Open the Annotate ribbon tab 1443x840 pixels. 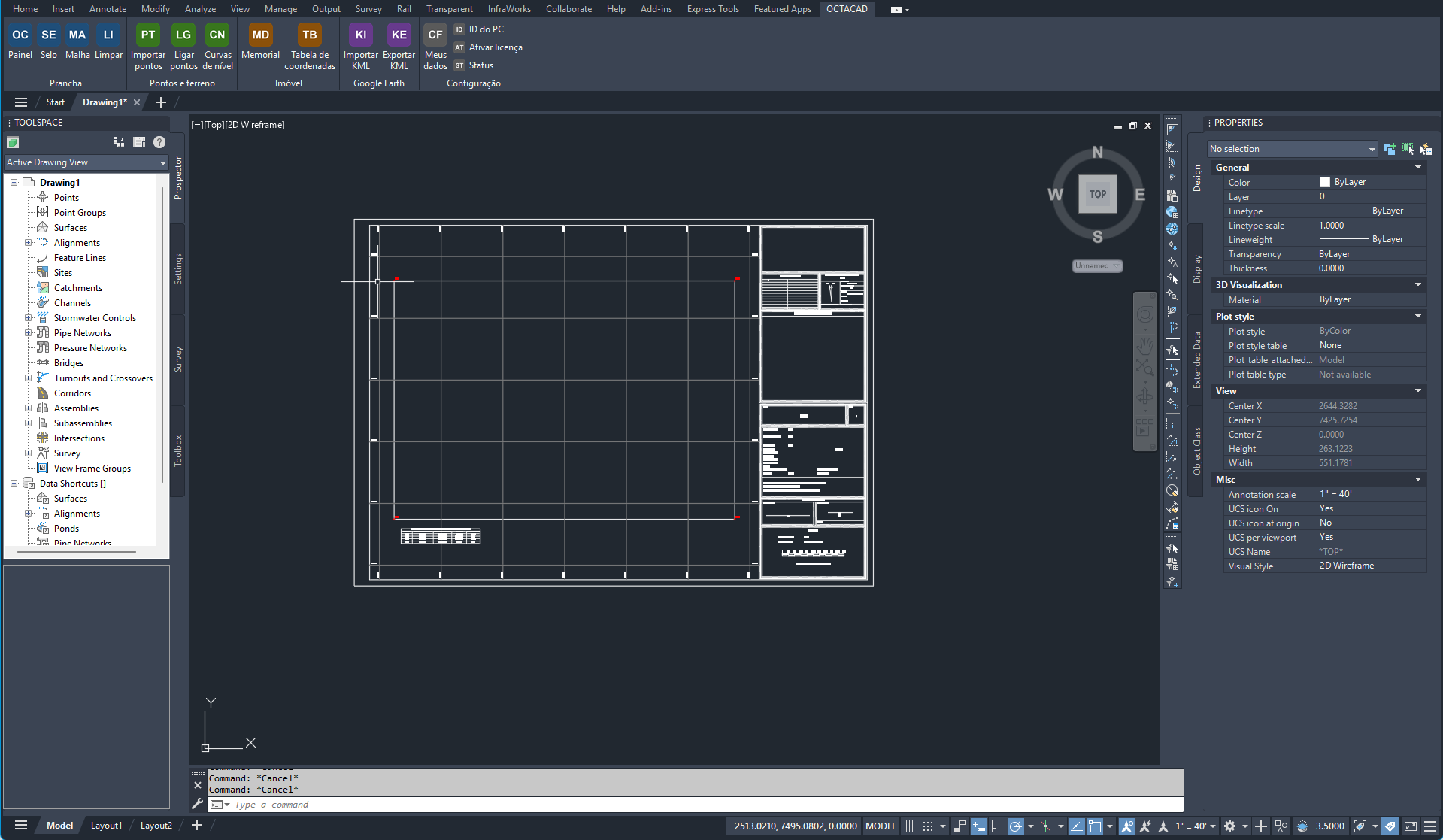[x=108, y=9]
